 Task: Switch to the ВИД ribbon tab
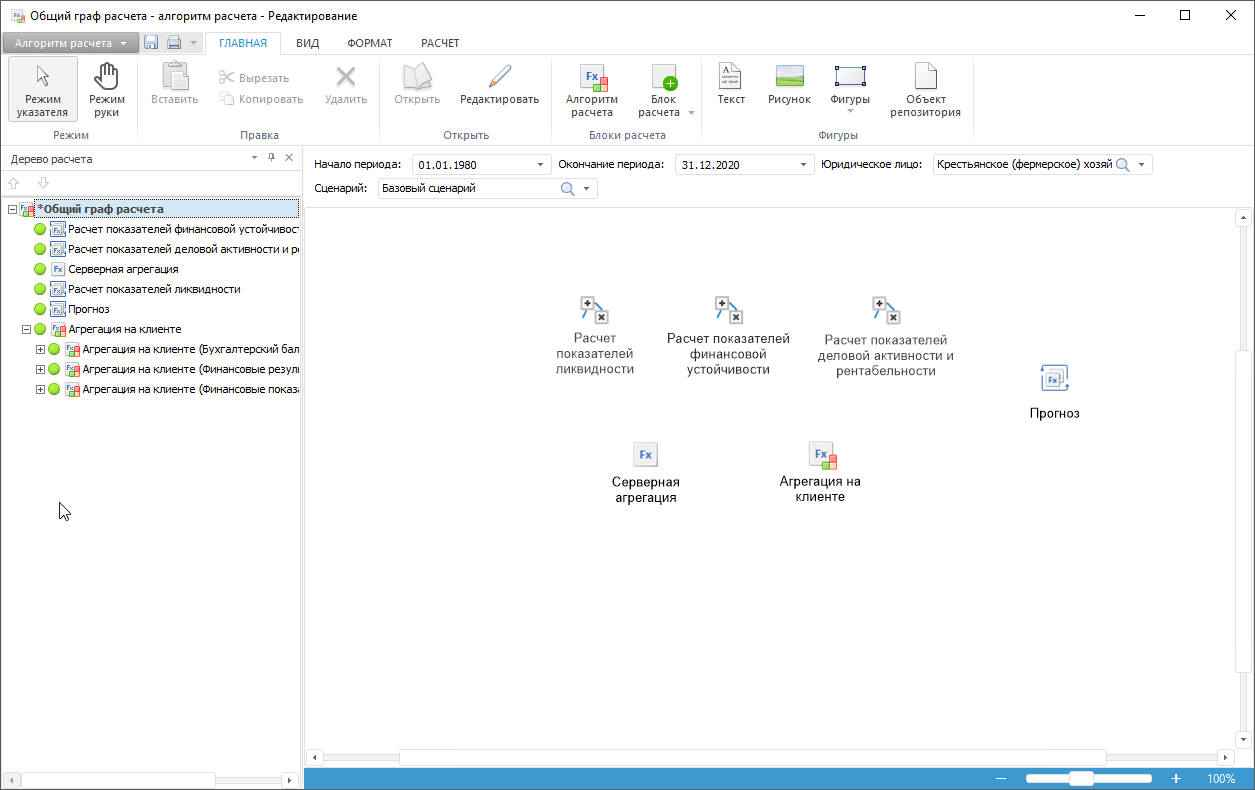[x=307, y=43]
